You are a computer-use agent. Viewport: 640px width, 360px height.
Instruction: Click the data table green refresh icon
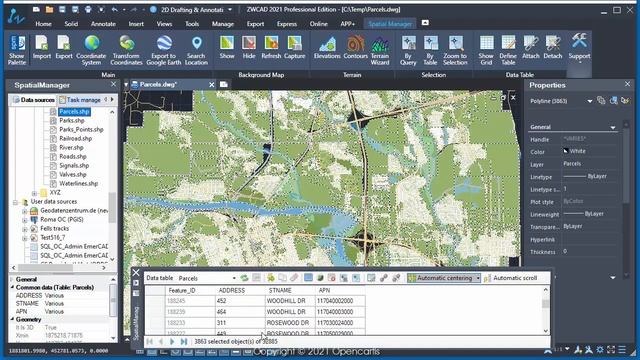tap(244, 278)
